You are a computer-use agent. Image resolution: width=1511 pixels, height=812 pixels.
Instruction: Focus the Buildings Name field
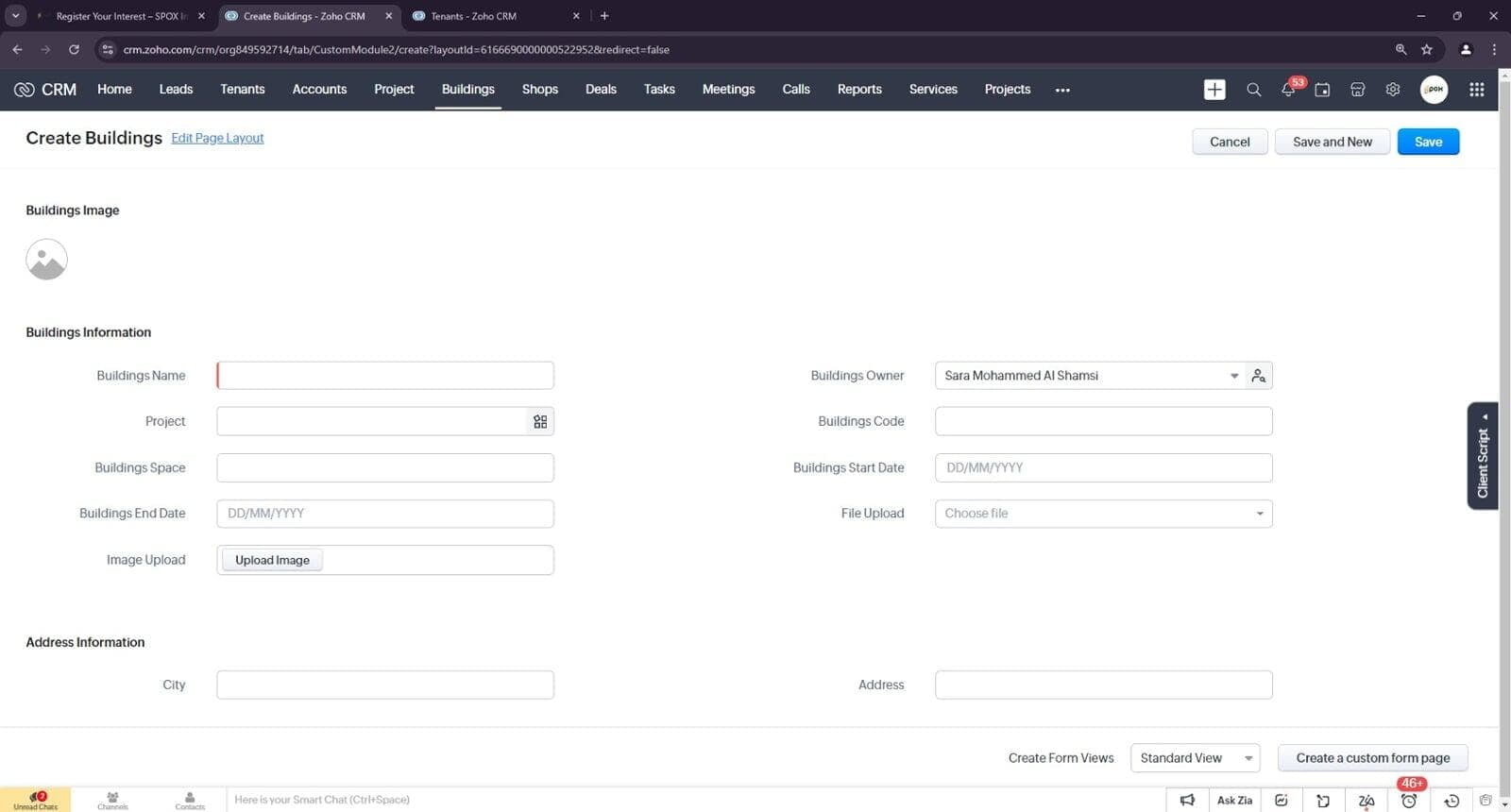(385, 376)
